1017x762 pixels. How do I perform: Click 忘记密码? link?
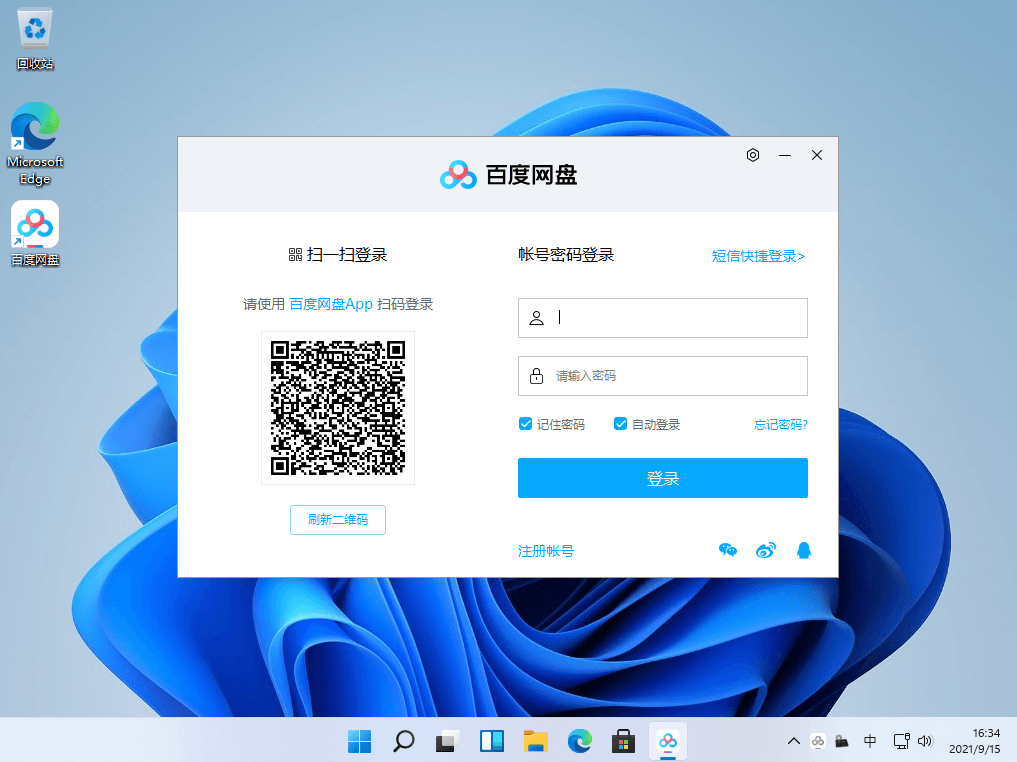click(x=780, y=425)
